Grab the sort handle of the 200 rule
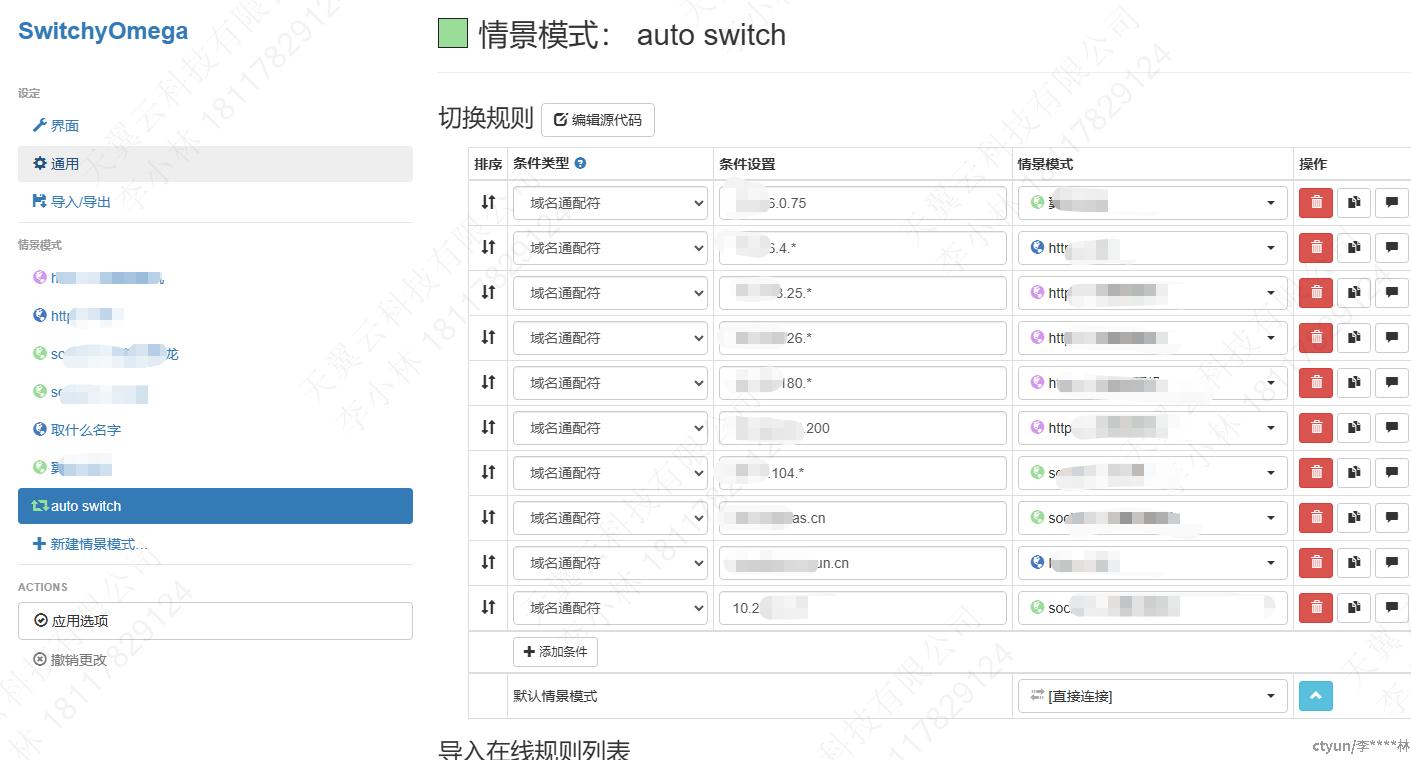Image resolution: width=1411 pixels, height=760 pixels. pyautogui.click(x=488, y=427)
